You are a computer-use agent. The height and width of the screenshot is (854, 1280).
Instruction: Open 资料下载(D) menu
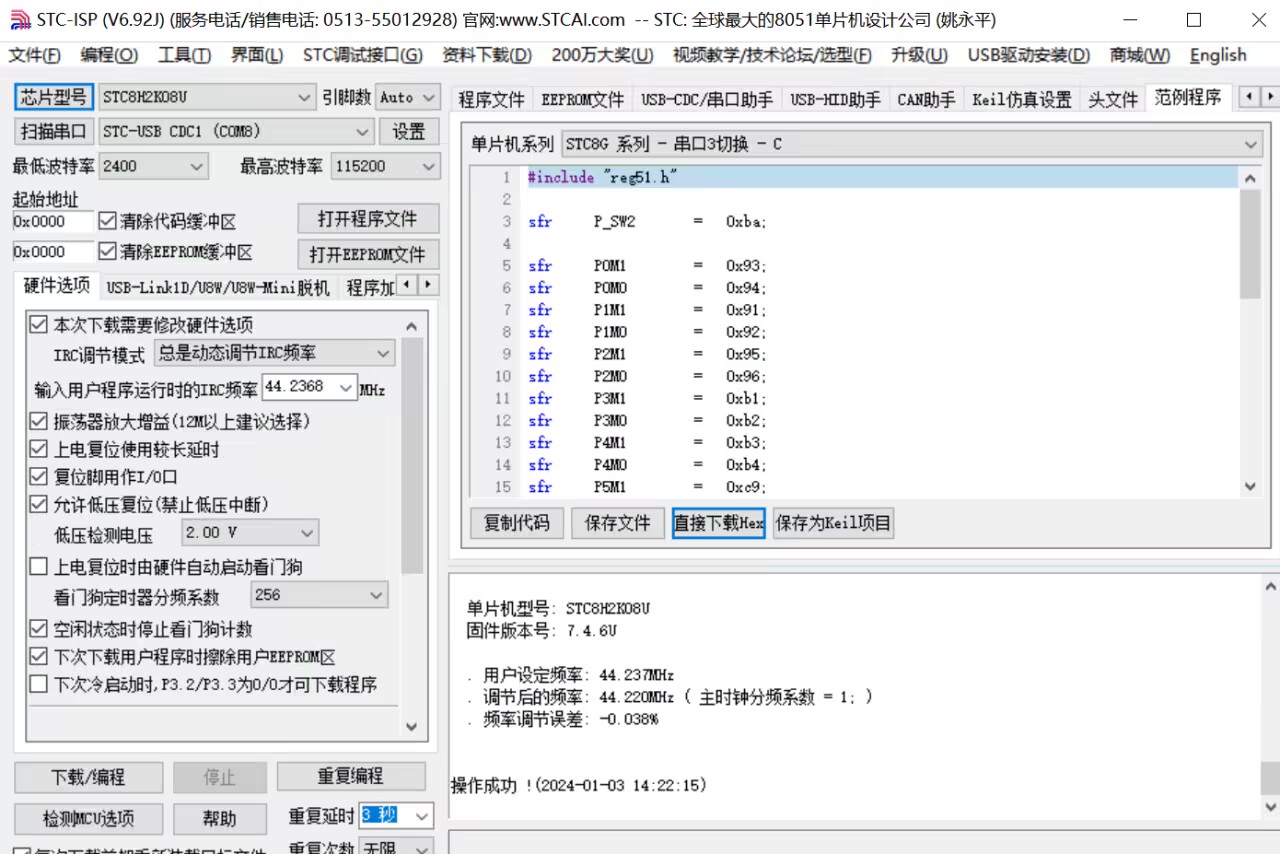pos(487,55)
